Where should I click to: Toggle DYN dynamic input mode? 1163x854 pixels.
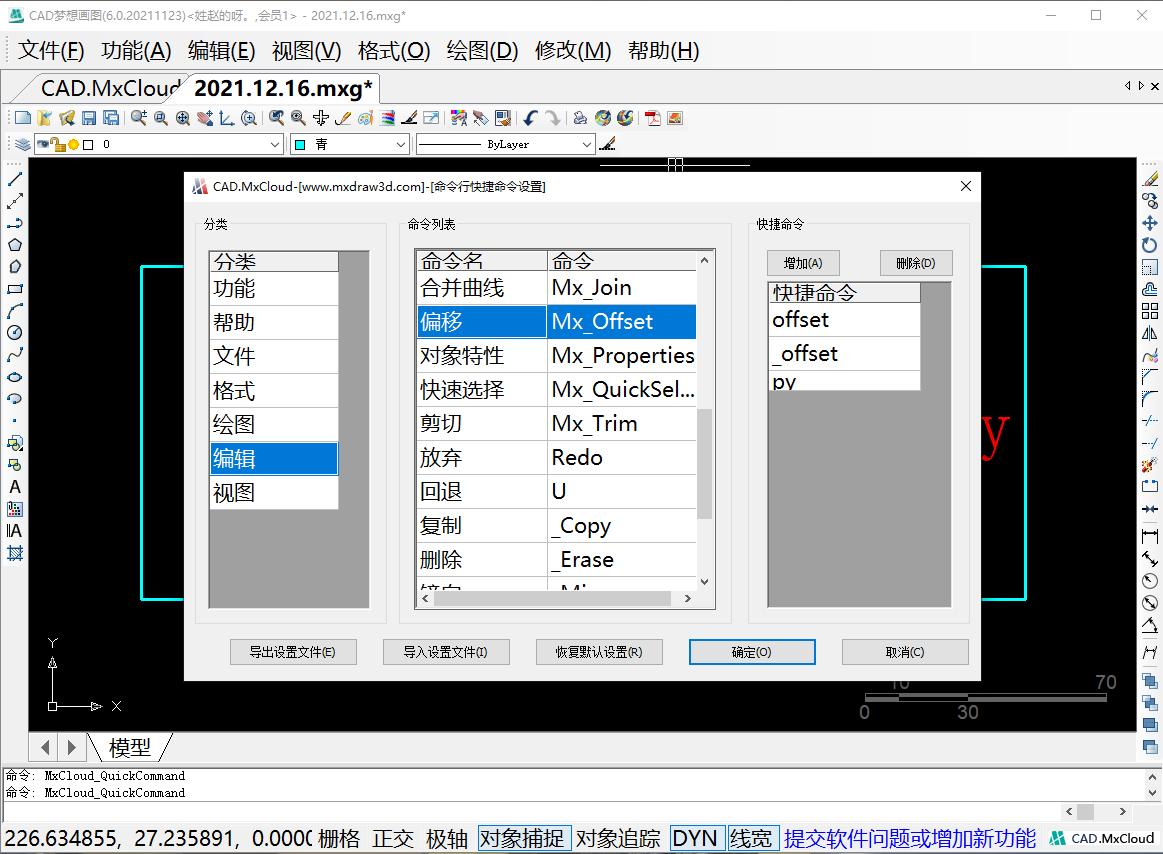tap(695, 838)
